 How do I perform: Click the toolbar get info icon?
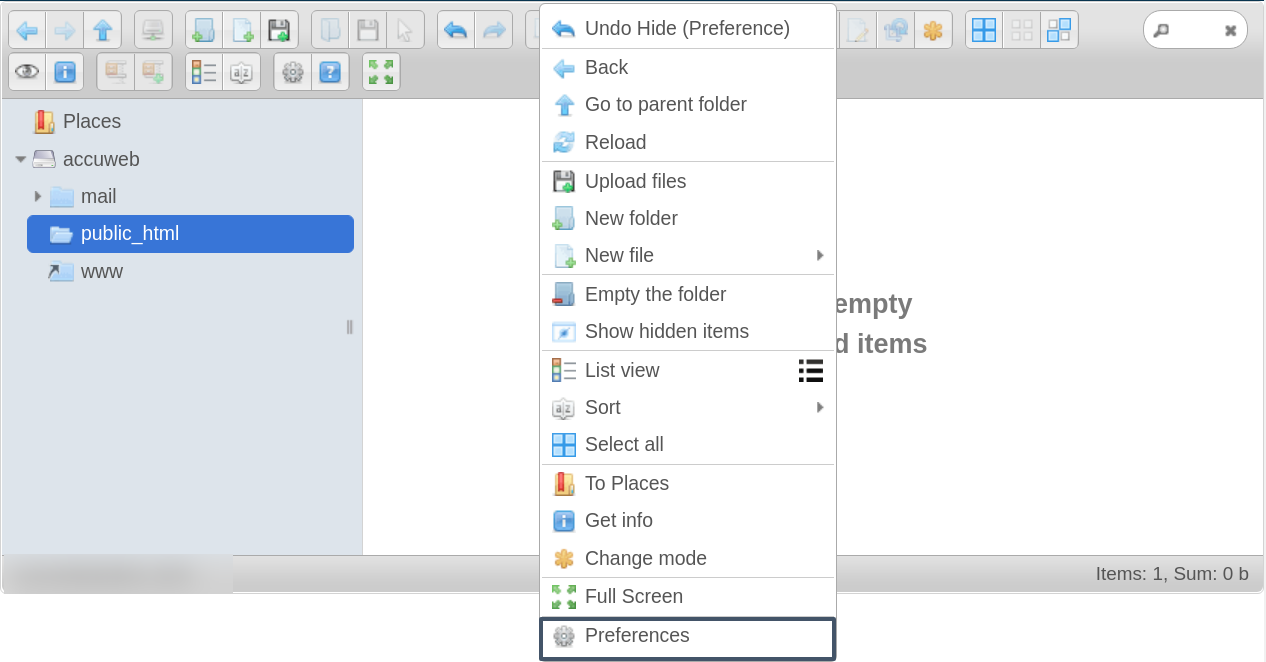[65, 72]
